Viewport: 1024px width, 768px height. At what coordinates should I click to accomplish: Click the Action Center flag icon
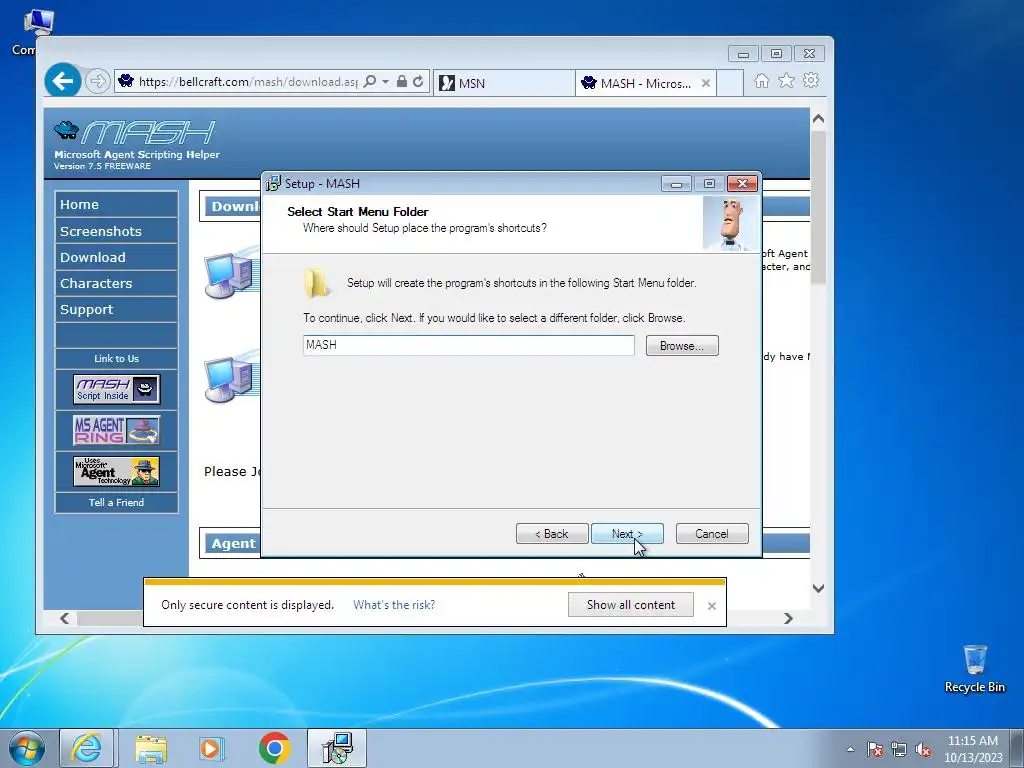875,749
